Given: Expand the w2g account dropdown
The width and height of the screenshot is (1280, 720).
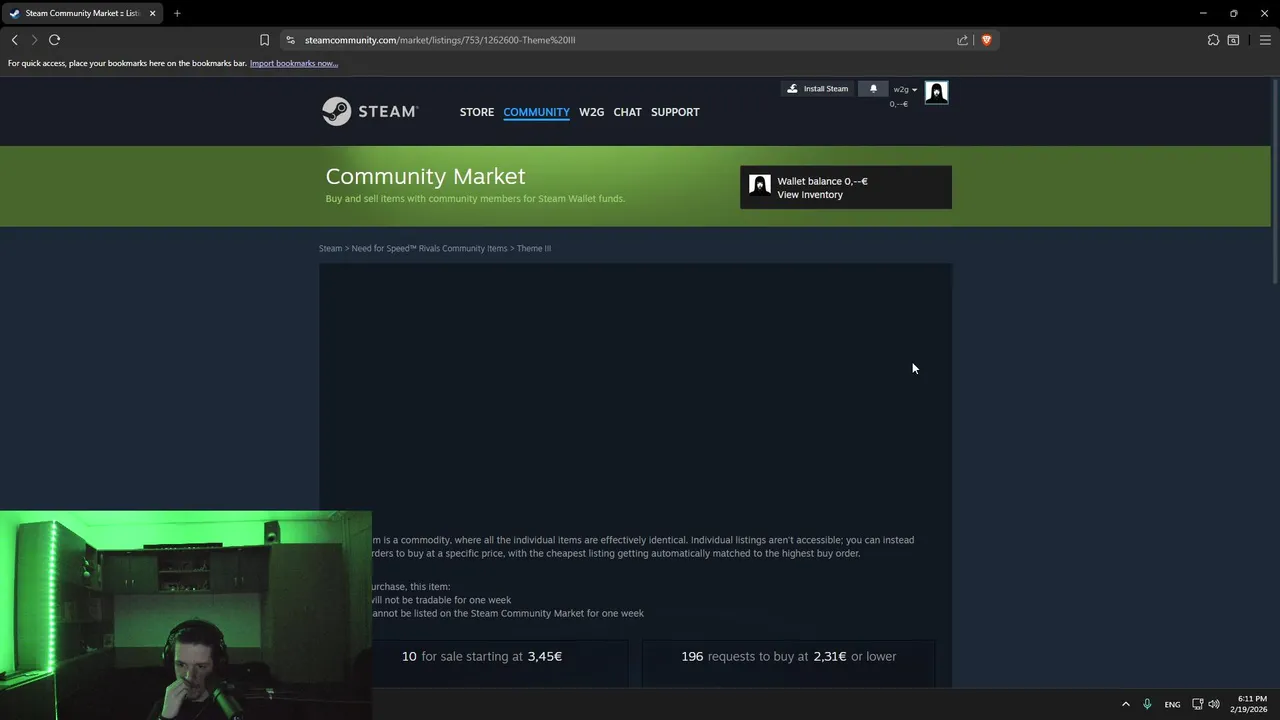Looking at the screenshot, I should click(905, 89).
